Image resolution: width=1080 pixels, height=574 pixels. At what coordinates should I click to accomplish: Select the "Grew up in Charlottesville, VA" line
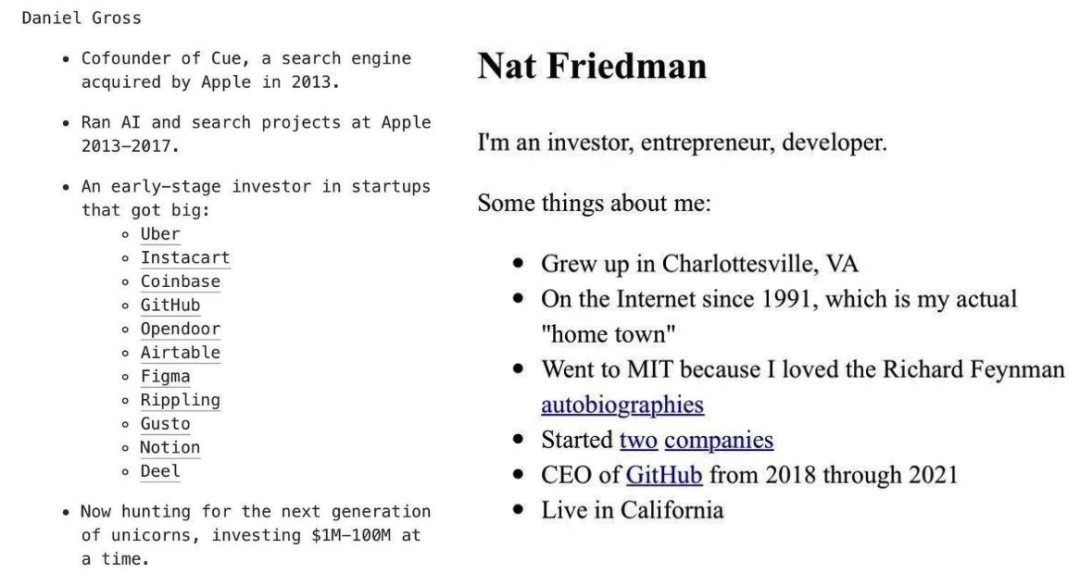click(700, 264)
